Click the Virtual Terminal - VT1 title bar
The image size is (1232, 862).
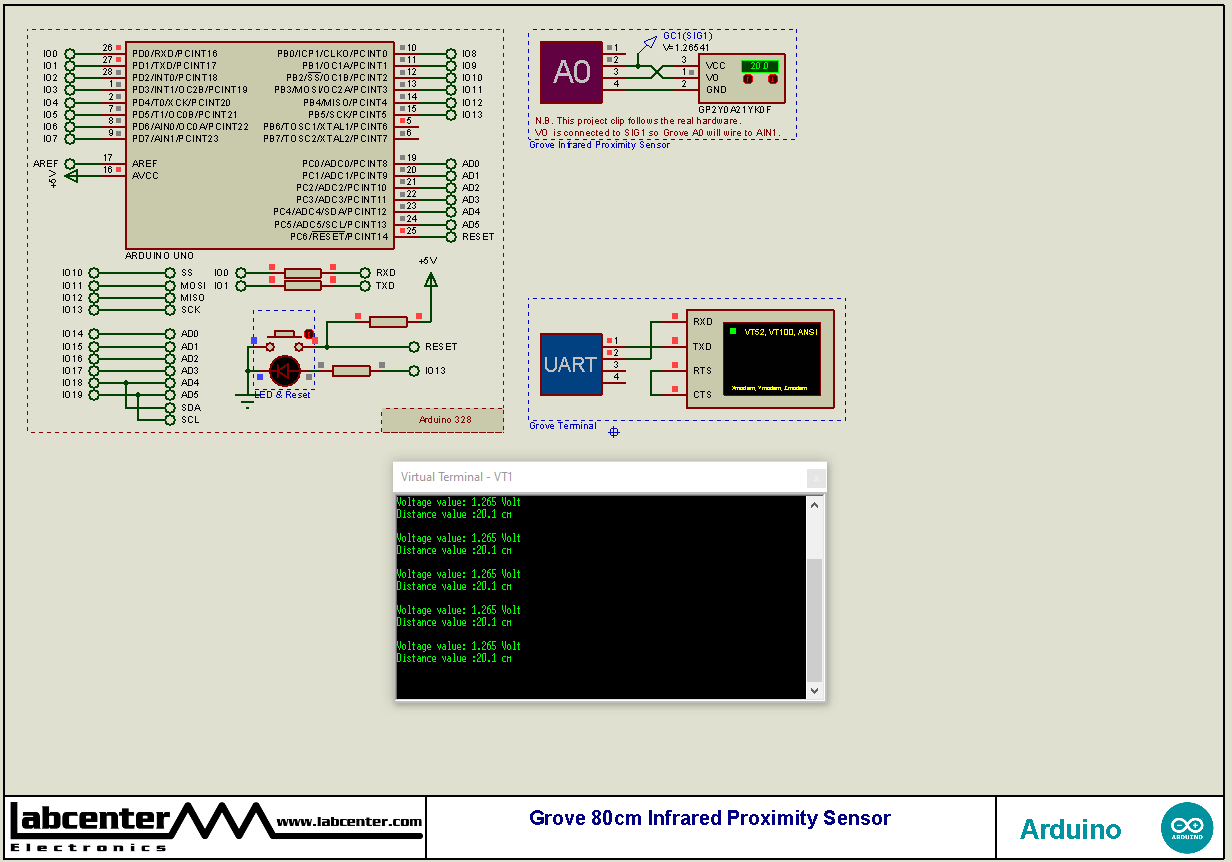(600, 477)
